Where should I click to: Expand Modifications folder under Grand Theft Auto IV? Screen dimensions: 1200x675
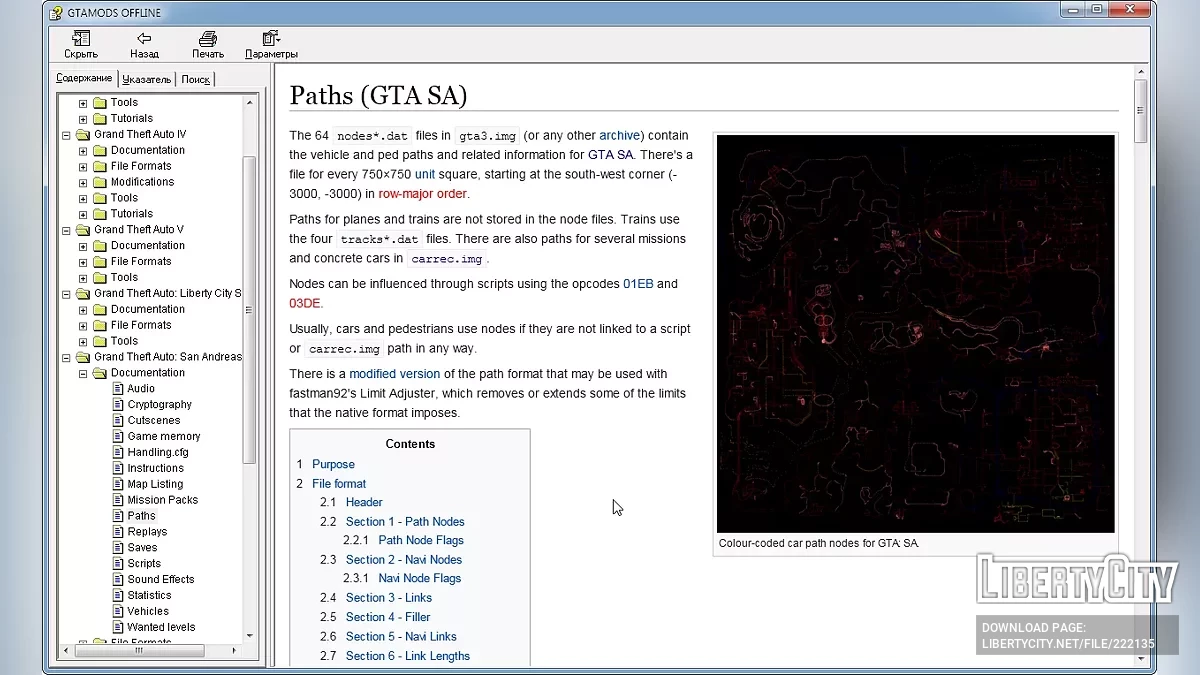(83, 182)
